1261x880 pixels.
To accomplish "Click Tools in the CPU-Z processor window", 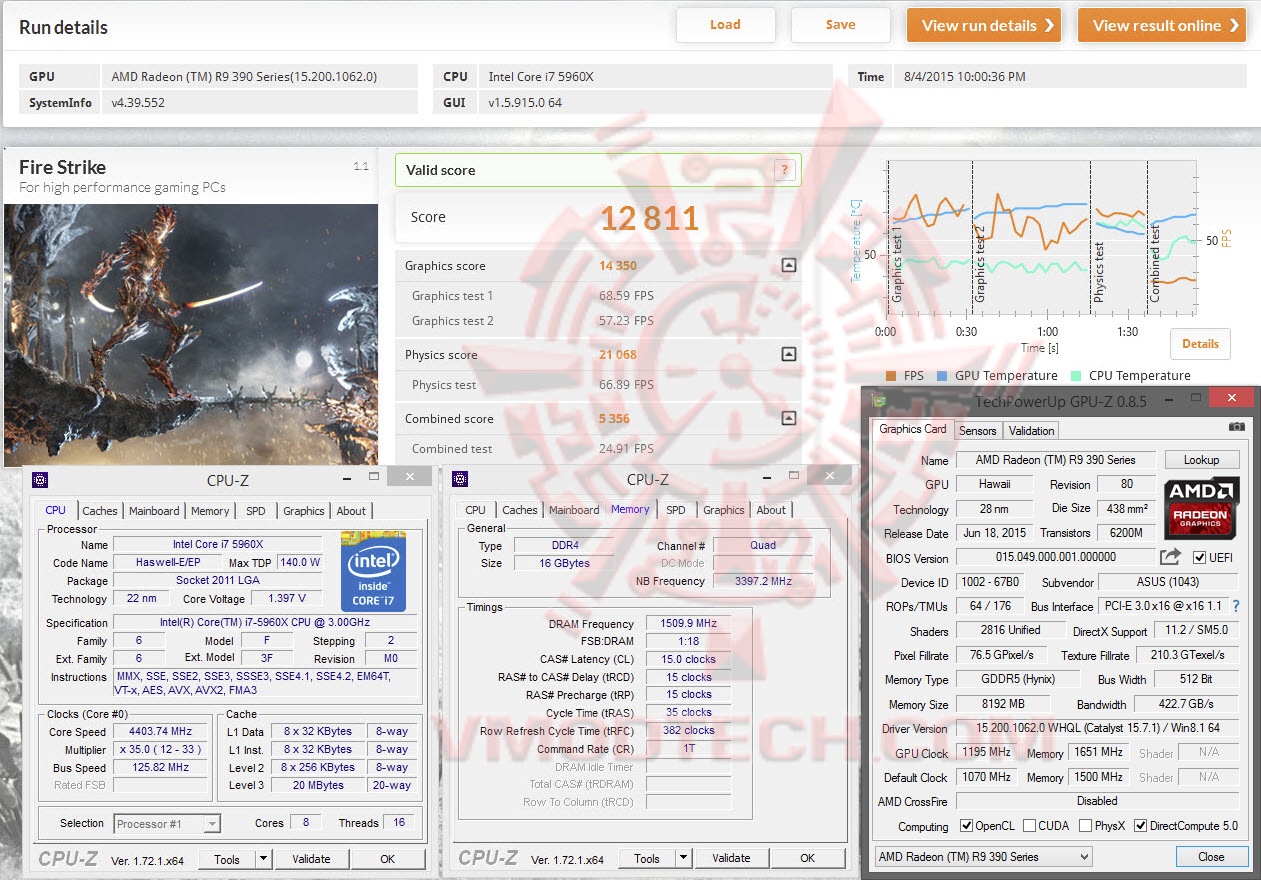I will [227, 859].
